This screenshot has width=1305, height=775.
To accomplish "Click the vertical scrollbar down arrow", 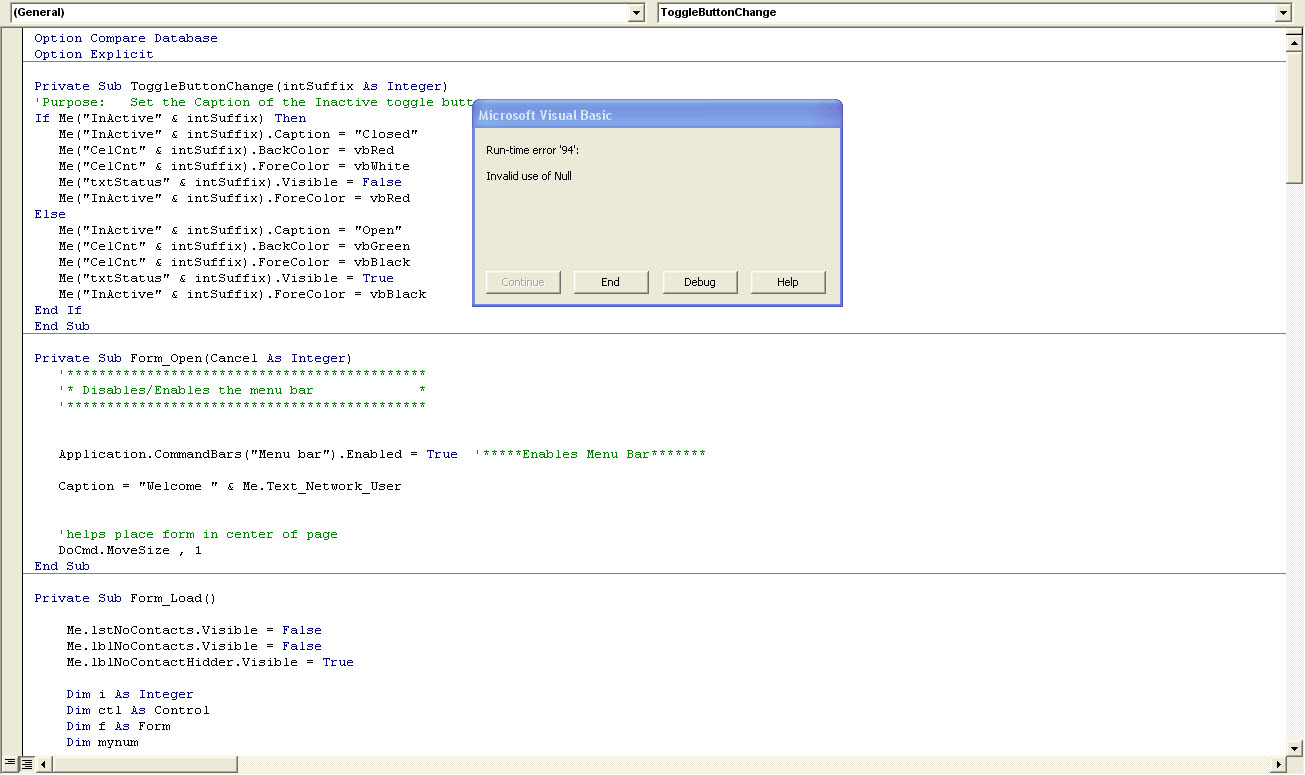I will [1295, 747].
